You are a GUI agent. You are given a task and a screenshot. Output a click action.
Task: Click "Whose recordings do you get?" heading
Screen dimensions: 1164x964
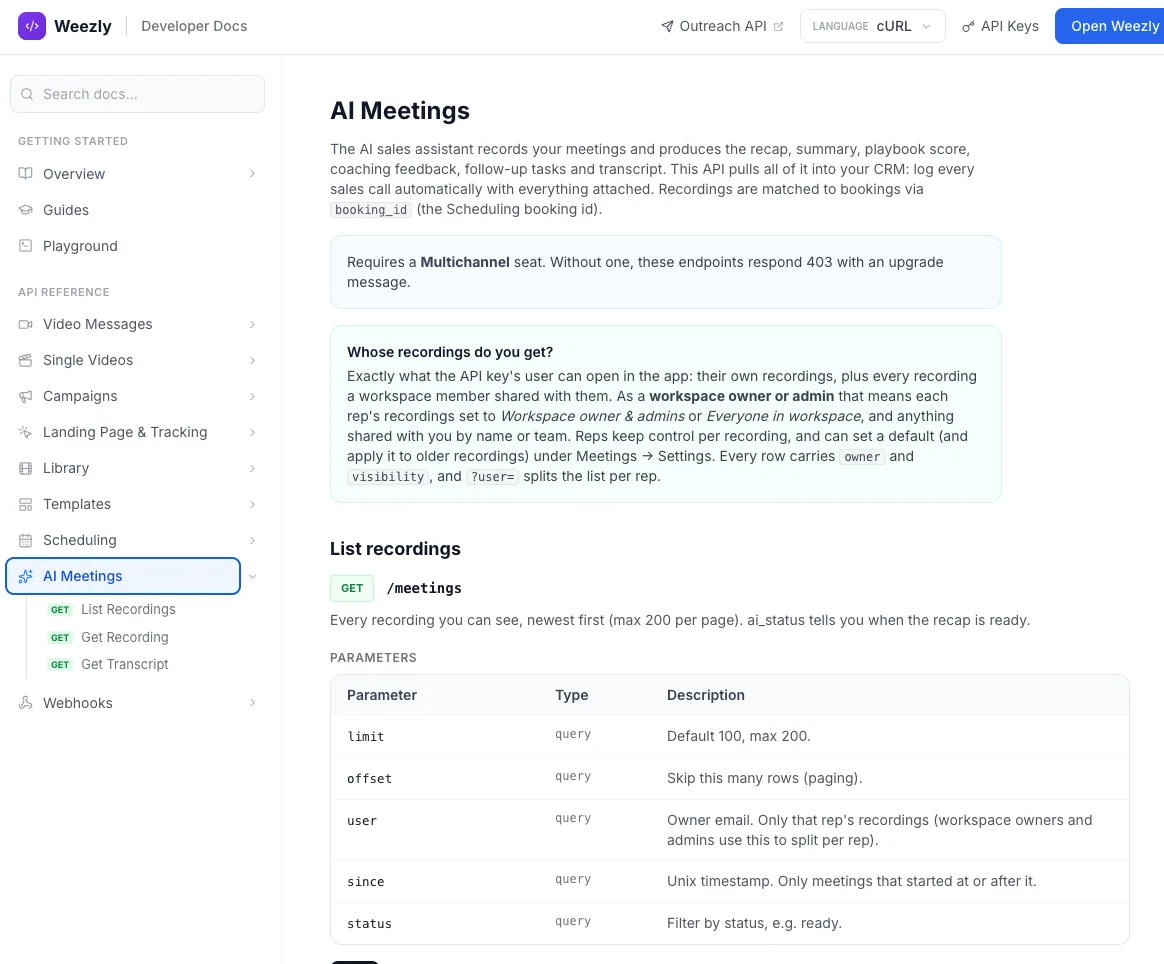(x=450, y=352)
